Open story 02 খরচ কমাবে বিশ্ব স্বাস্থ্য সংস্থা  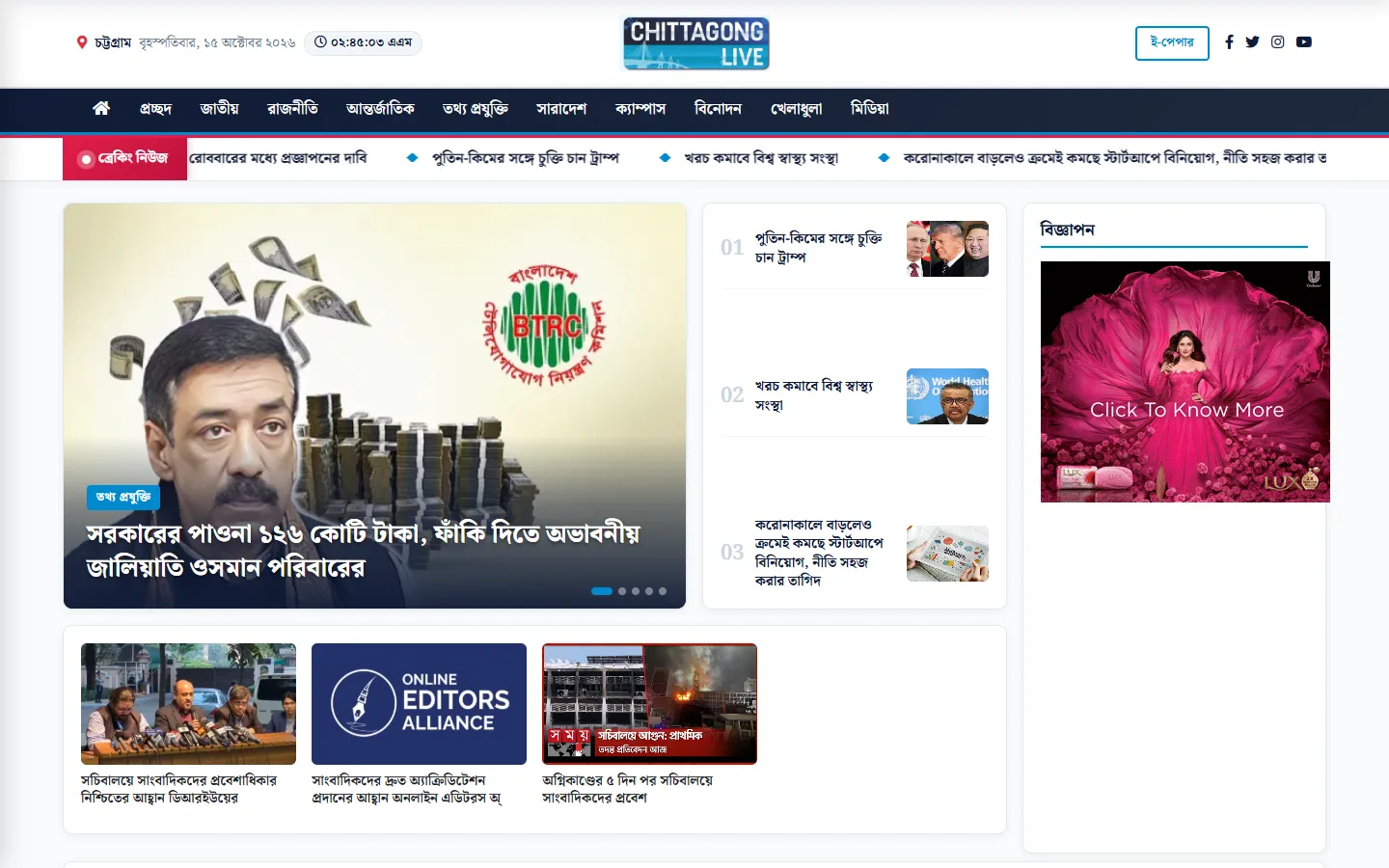pyautogui.click(x=814, y=395)
